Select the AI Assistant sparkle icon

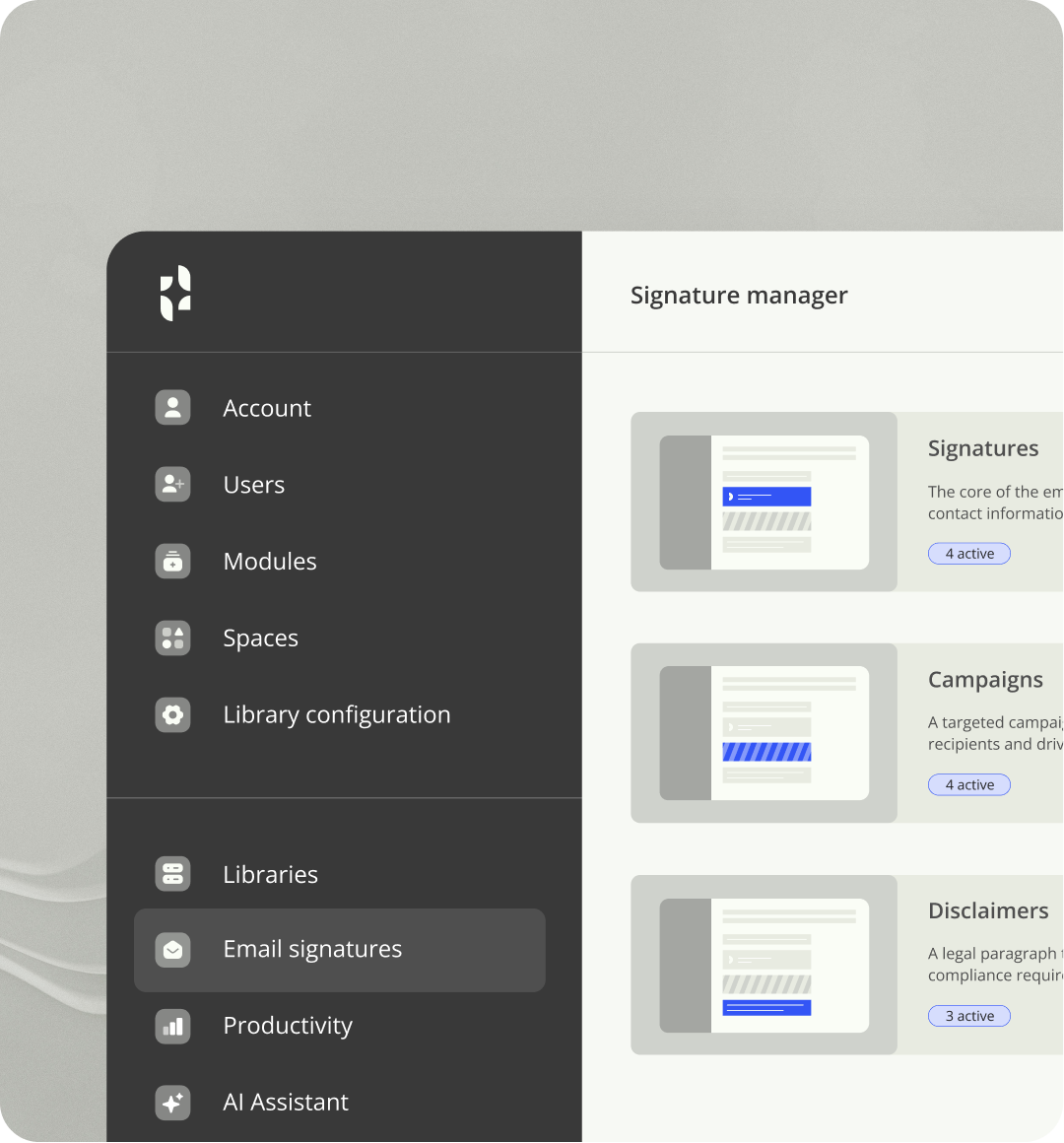click(x=172, y=1103)
